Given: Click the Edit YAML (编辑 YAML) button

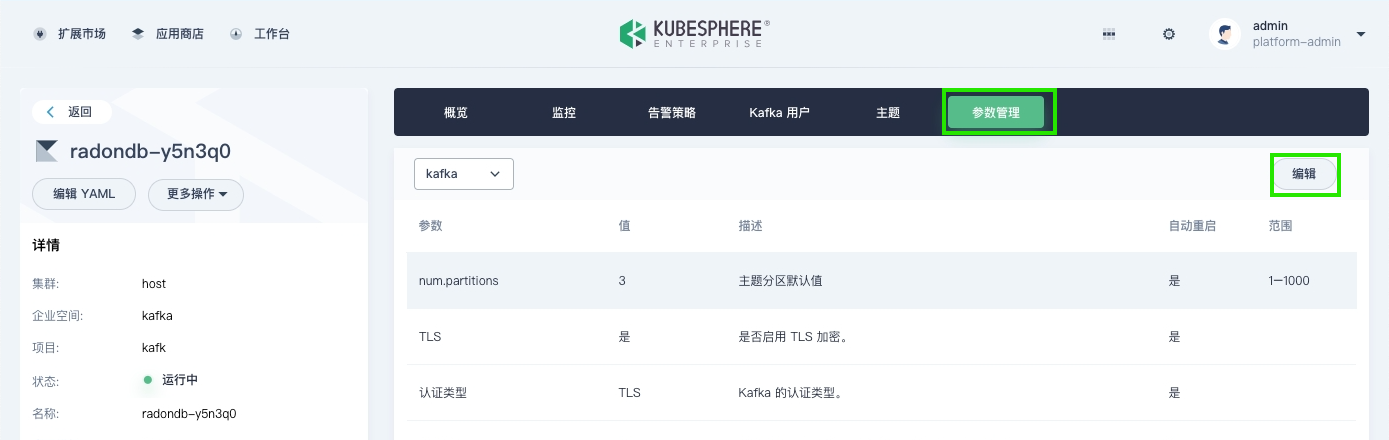Looking at the screenshot, I should pos(84,194).
